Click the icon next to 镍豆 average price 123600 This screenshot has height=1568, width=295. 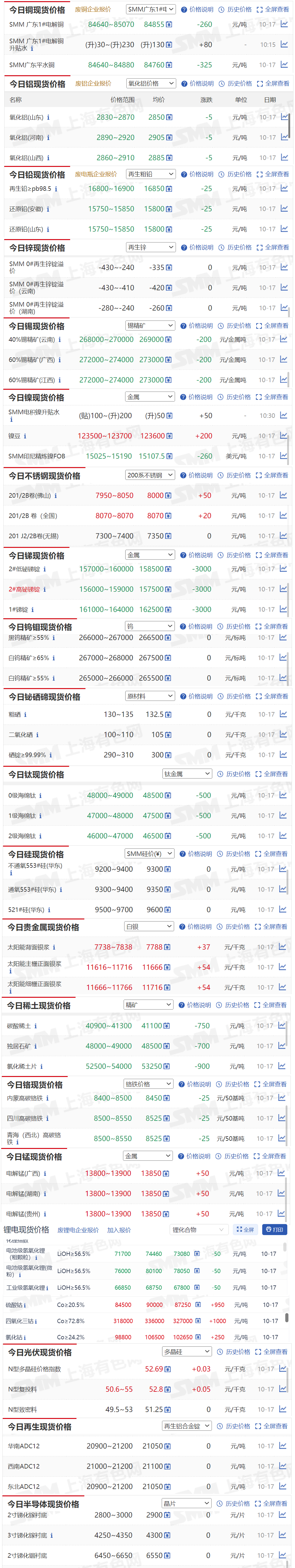coord(169,436)
